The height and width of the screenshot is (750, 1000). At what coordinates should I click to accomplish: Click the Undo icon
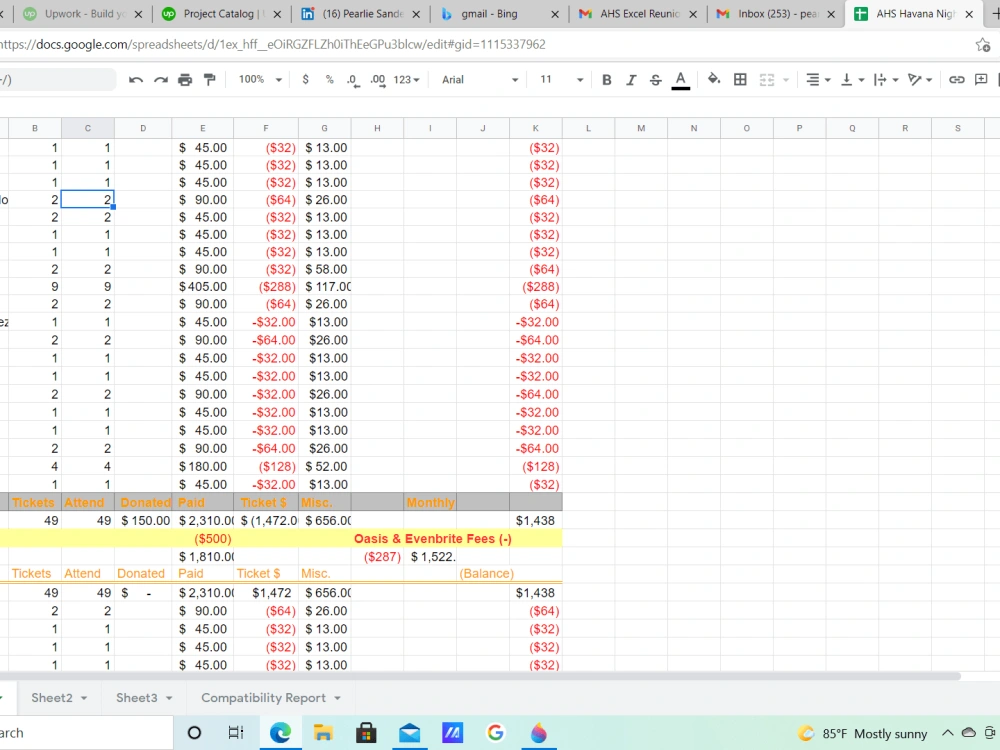point(135,80)
